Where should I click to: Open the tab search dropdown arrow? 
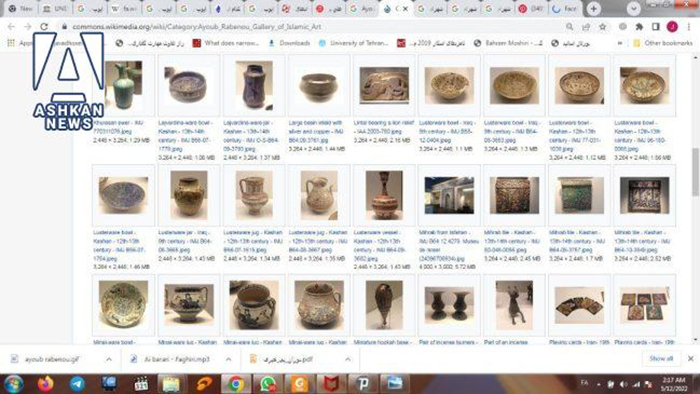click(x=633, y=8)
